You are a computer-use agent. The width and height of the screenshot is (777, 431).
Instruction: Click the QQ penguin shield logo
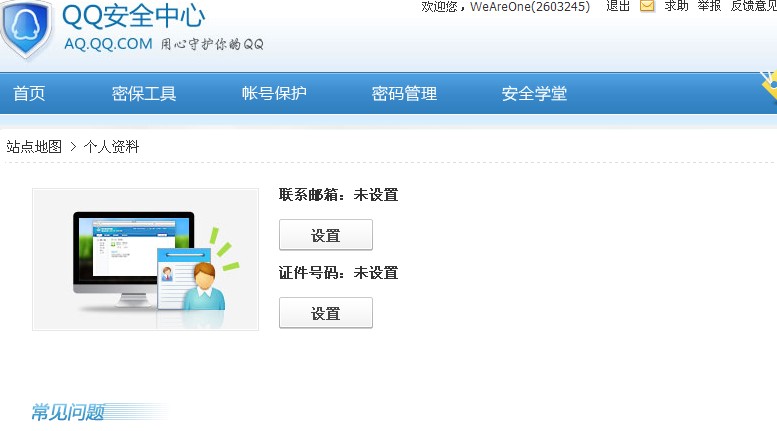point(26,29)
